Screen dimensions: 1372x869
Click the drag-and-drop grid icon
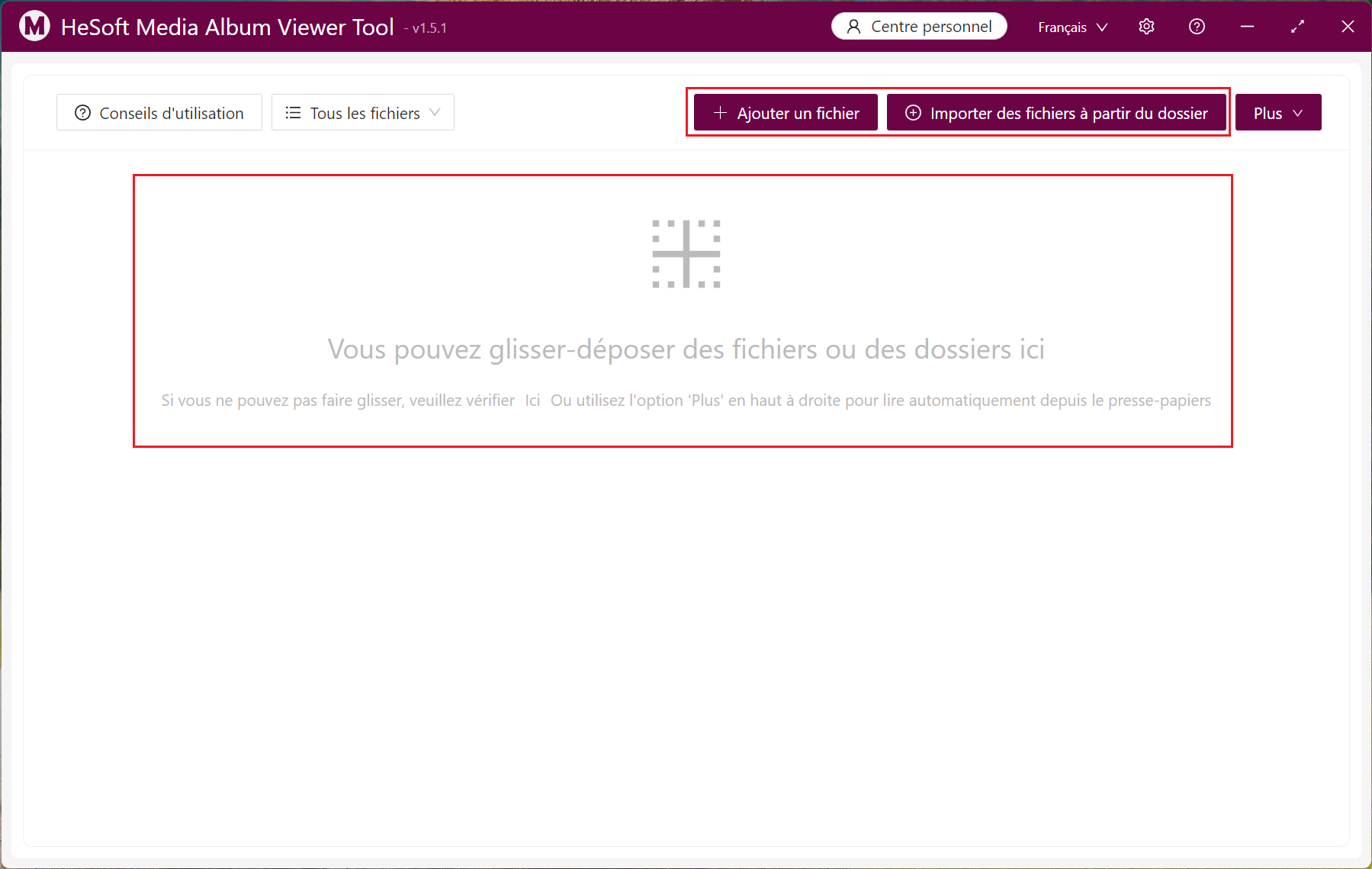coord(686,254)
